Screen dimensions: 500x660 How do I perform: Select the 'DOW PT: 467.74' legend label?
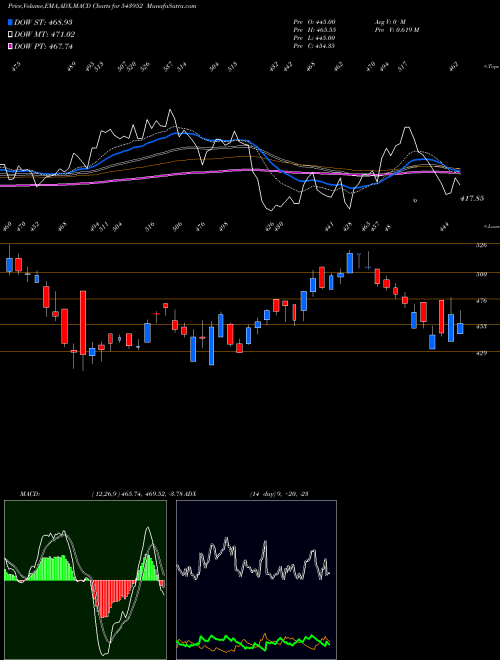click(43, 46)
